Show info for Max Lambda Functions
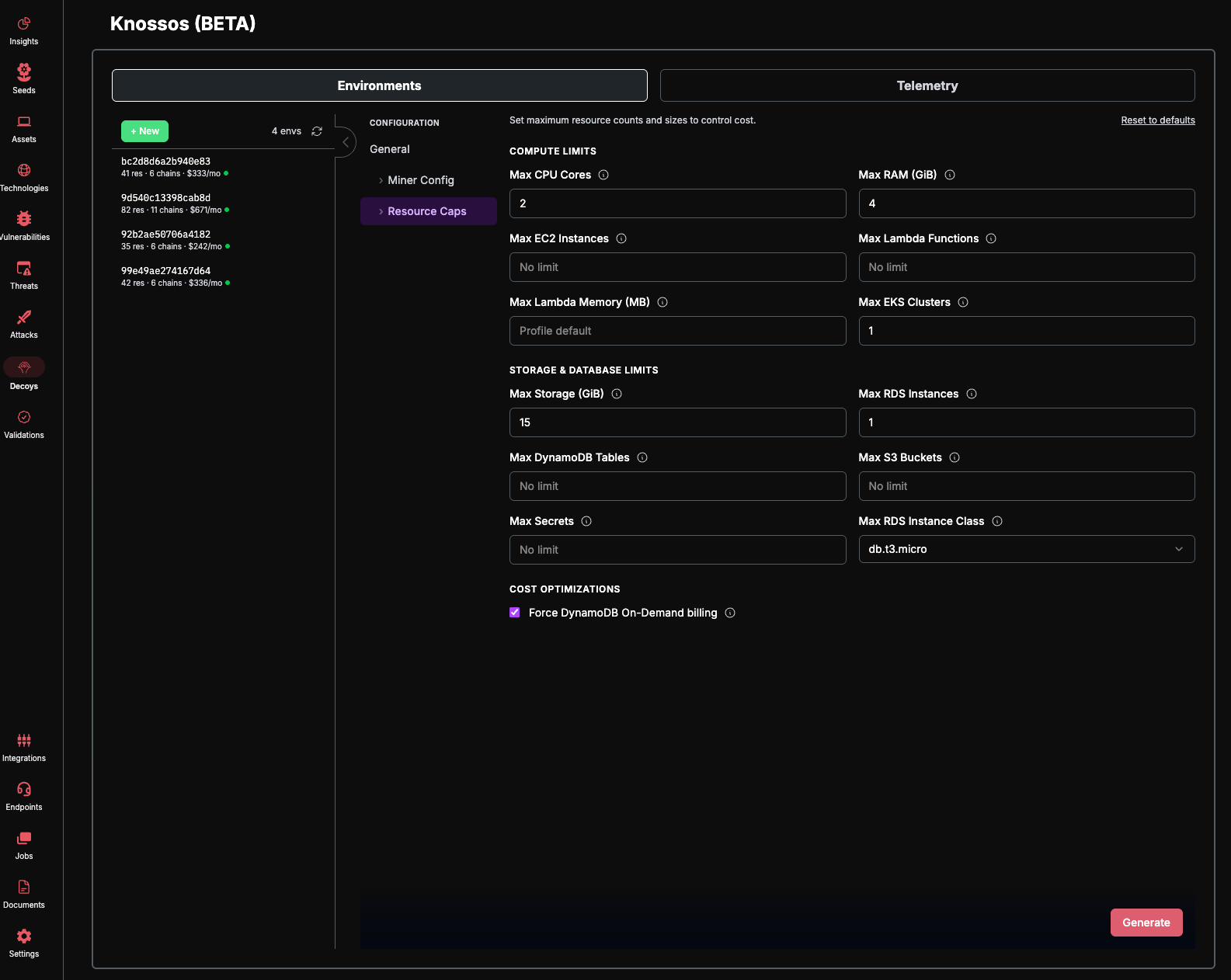 click(991, 238)
